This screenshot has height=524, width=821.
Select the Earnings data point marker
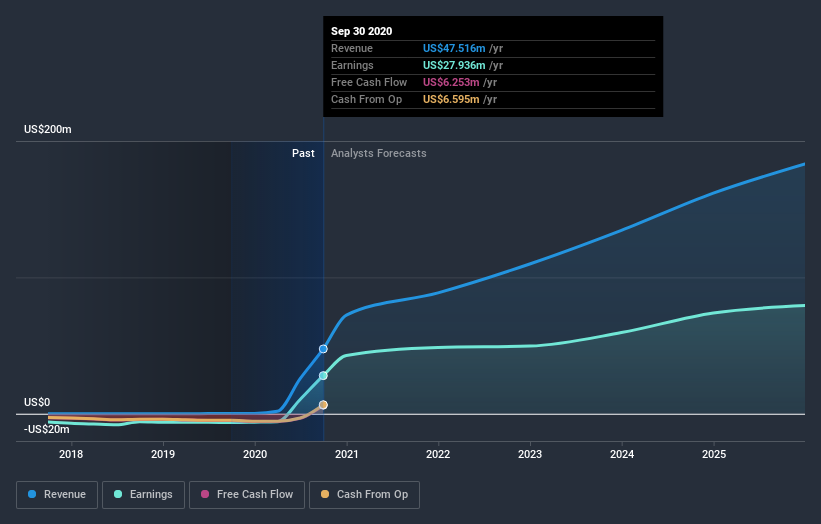[323, 376]
